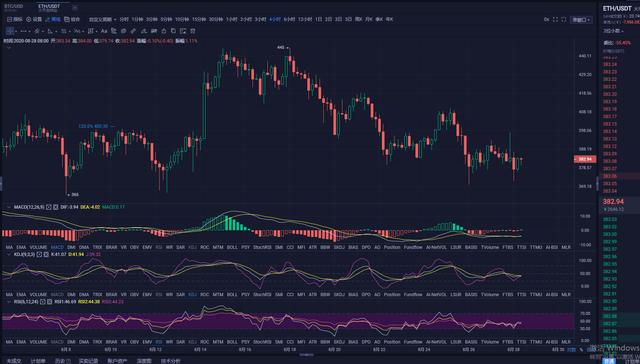Screen dimensions: 640x364
Task: Open settings for the RSI(6,12,24) panel
Action: click(42, 302)
